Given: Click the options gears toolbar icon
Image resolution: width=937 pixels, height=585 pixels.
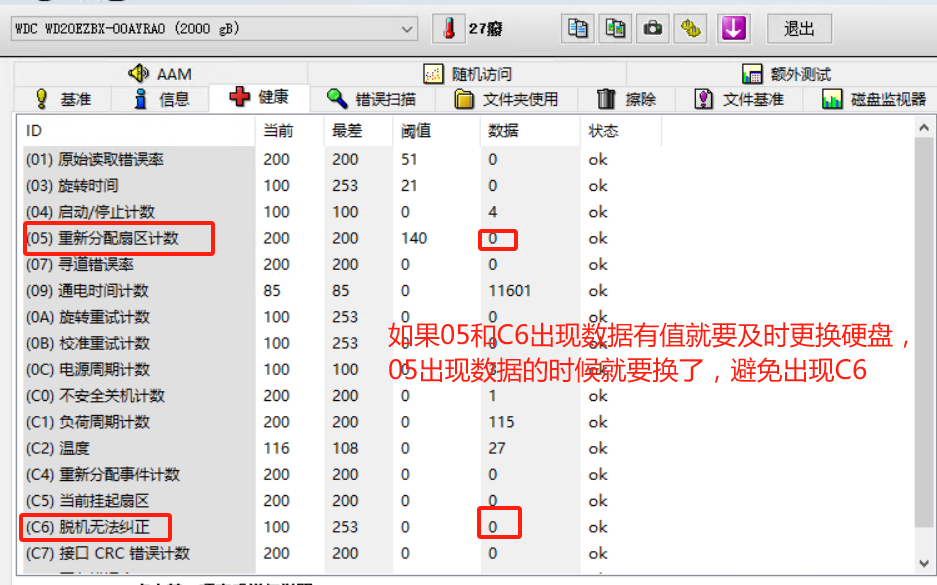Looking at the screenshot, I should pyautogui.click(x=691, y=29).
